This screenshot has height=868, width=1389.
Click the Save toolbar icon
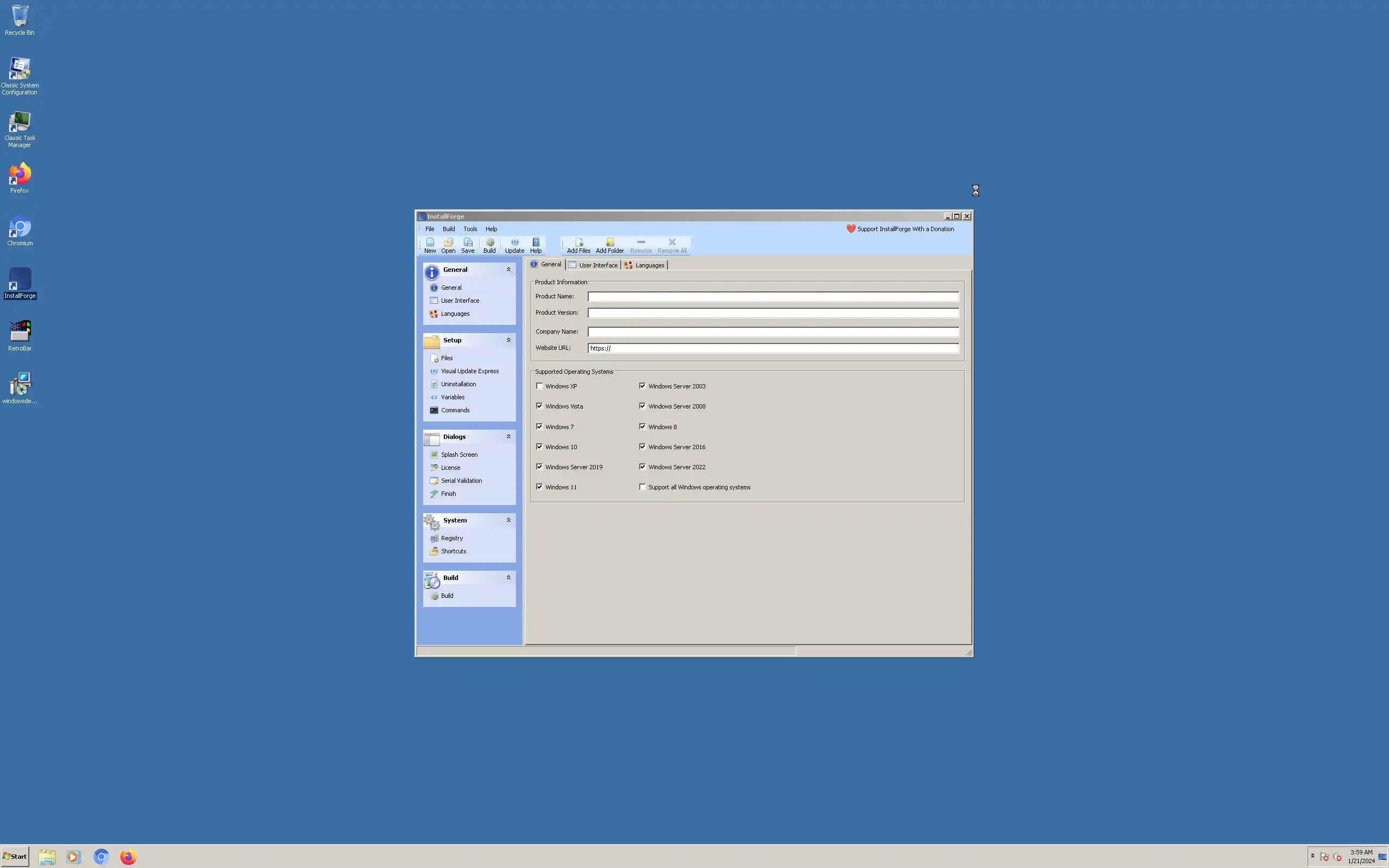click(x=468, y=245)
